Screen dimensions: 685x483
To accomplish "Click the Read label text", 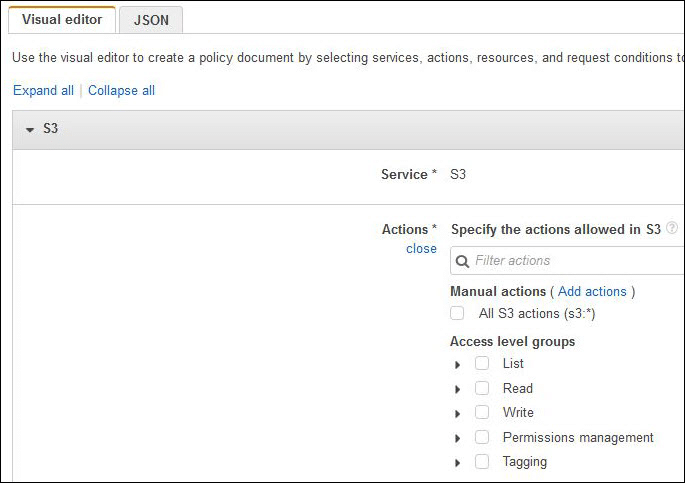I will tap(518, 388).
